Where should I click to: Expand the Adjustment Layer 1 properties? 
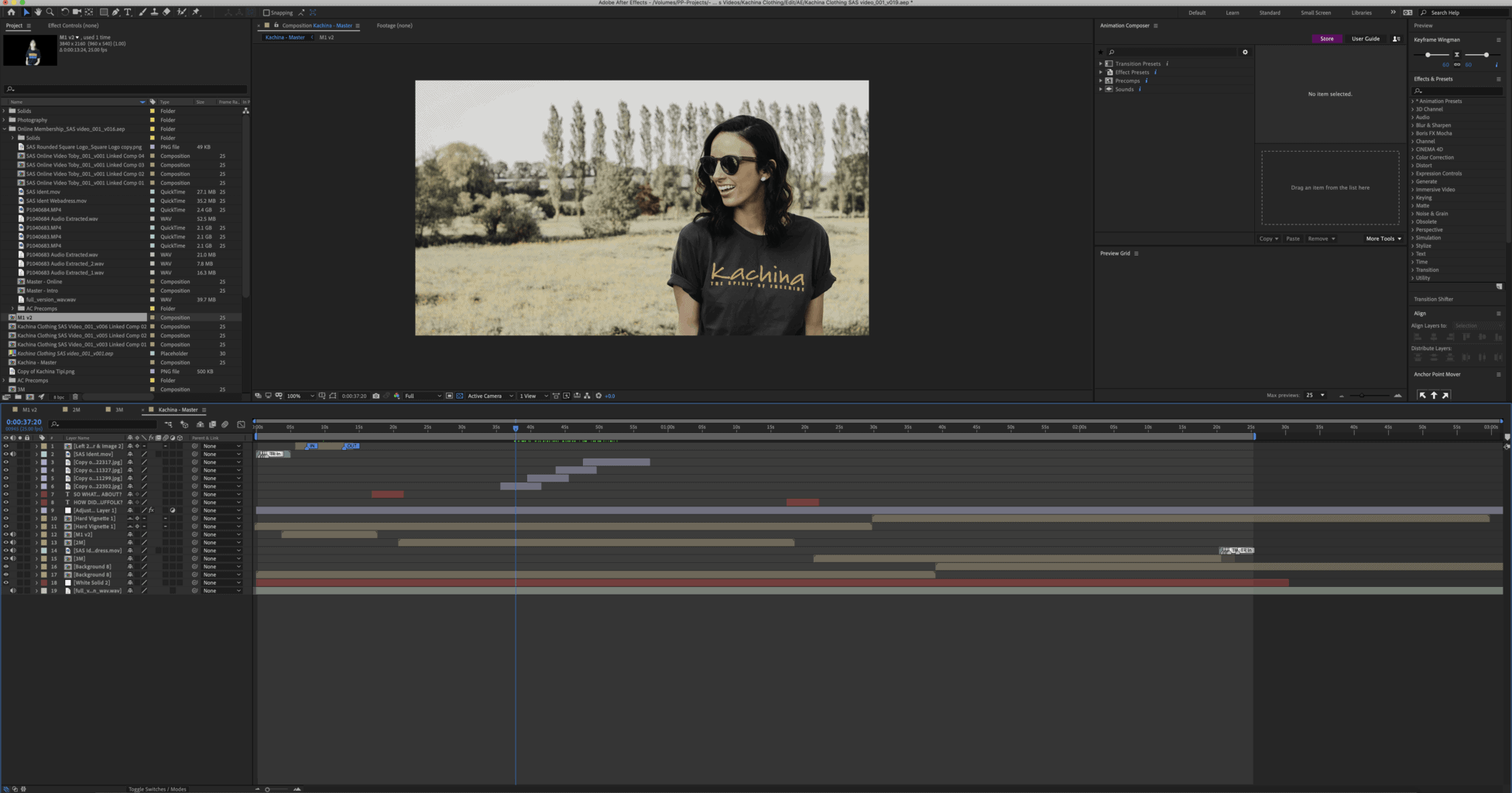tap(36, 510)
